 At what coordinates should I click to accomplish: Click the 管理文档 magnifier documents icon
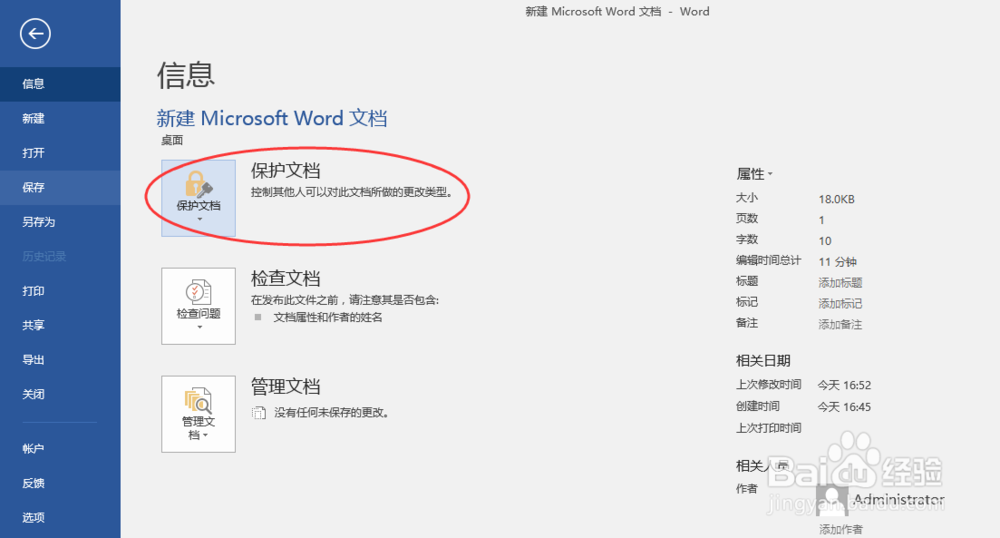(198, 400)
